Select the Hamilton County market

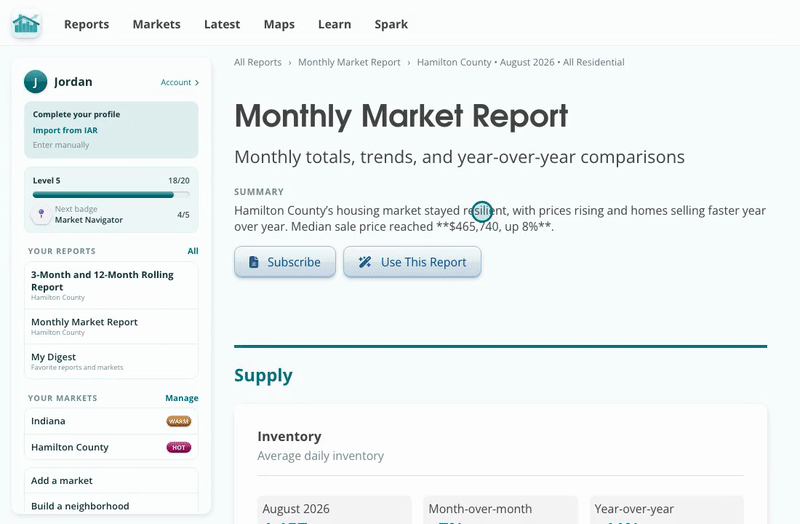111,447
